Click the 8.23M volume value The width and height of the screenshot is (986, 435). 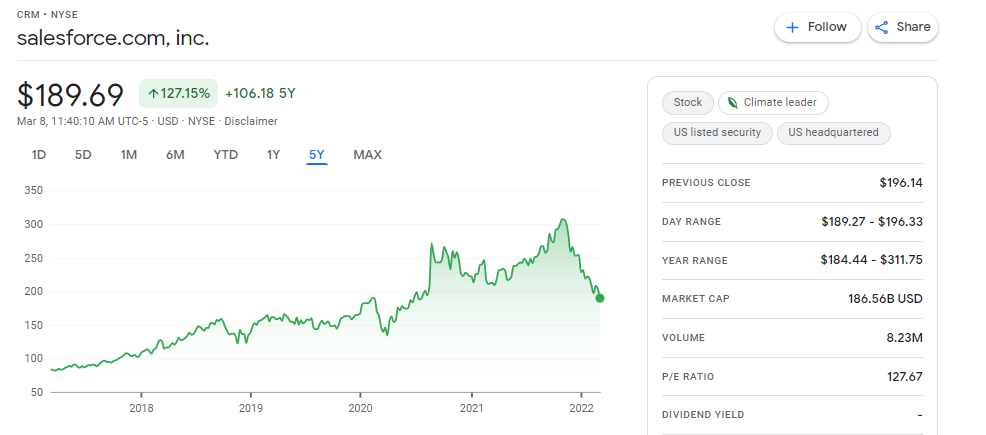click(x=904, y=338)
